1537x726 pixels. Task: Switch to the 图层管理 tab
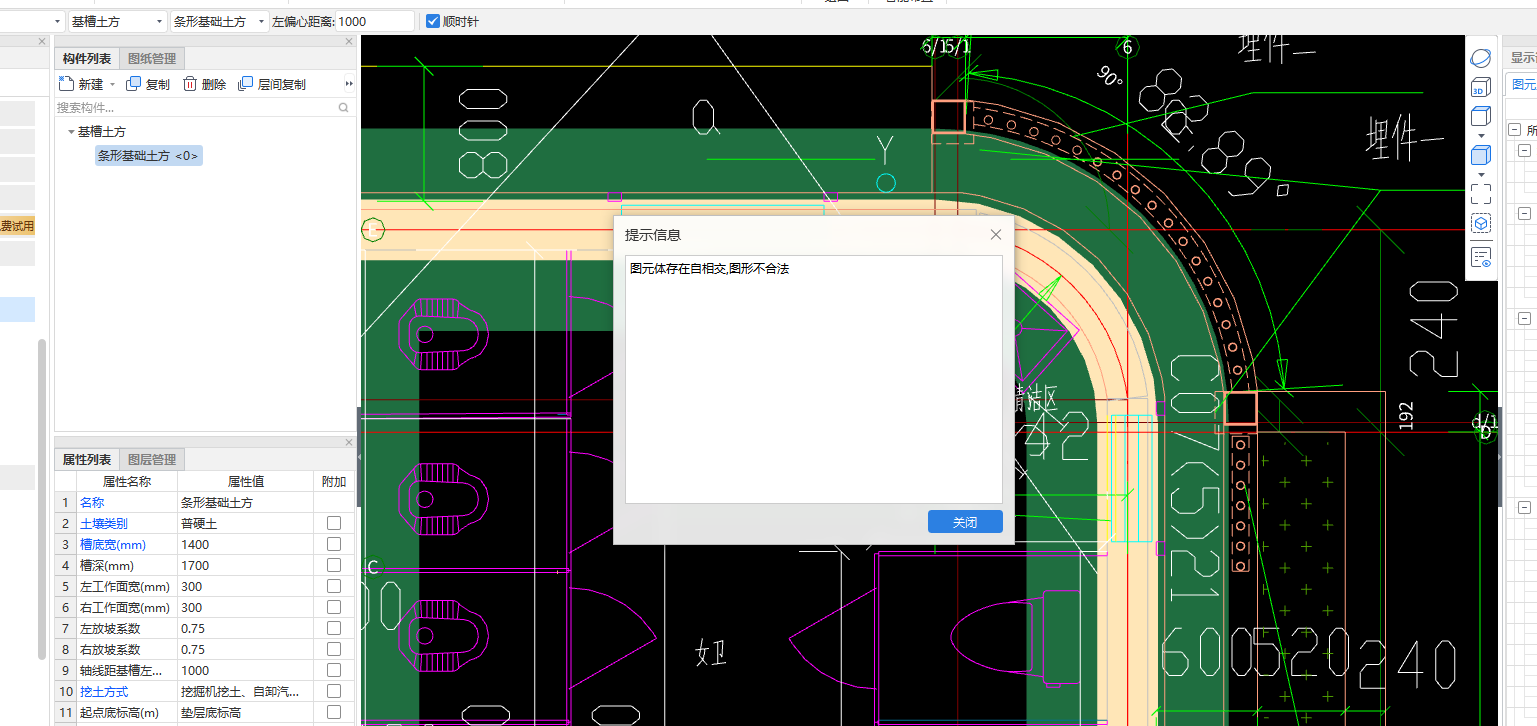pyautogui.click(x=152, y=460)
